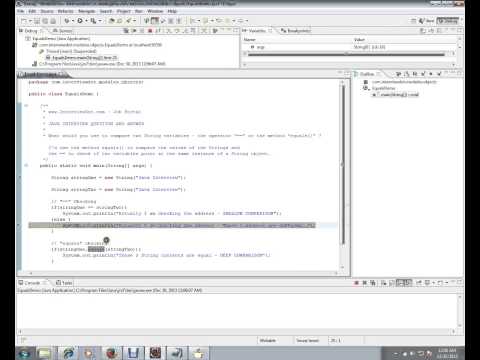Select the Thread [main] Suspended row
Image resolution: width=480 pixels, height=360 pixels.
point(68,51)
